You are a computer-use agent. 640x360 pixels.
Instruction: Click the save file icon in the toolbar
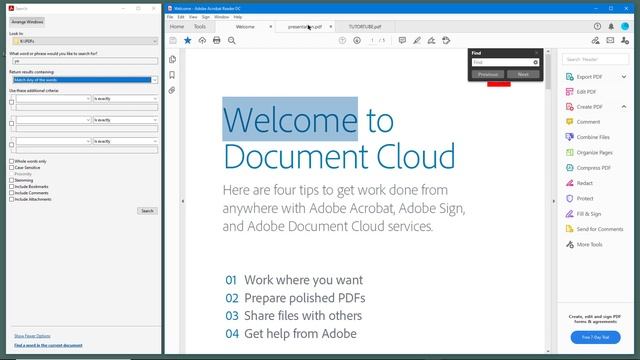173,40
